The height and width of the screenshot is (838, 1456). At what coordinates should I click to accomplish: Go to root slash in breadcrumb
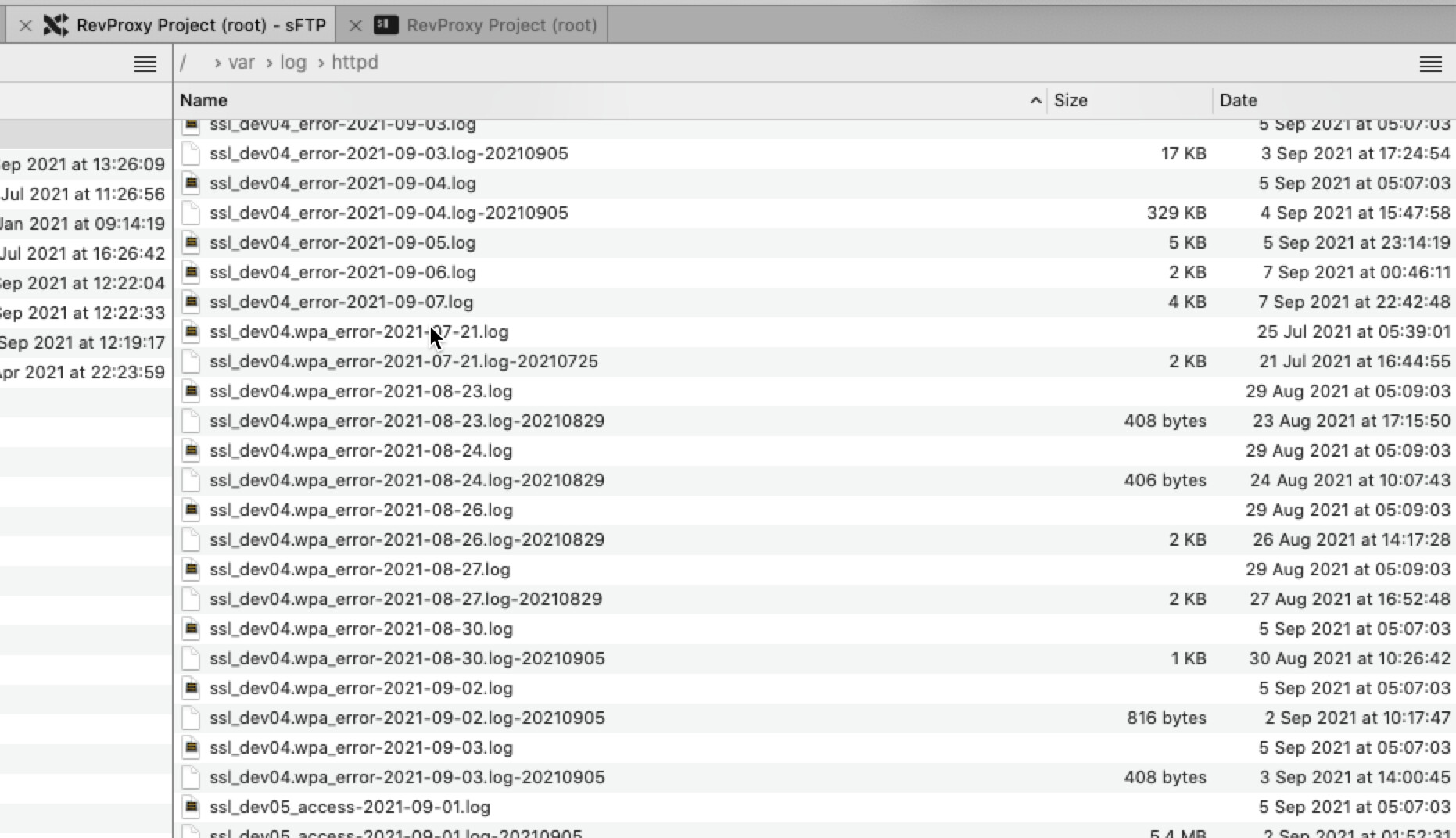point(183,63)
